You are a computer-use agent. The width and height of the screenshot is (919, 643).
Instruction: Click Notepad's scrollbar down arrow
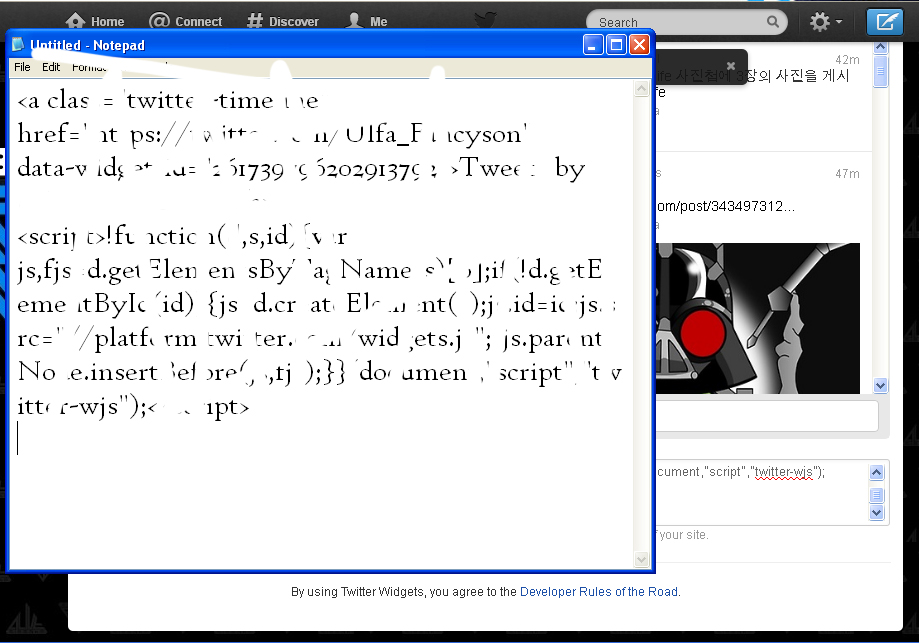pos(642,559)
